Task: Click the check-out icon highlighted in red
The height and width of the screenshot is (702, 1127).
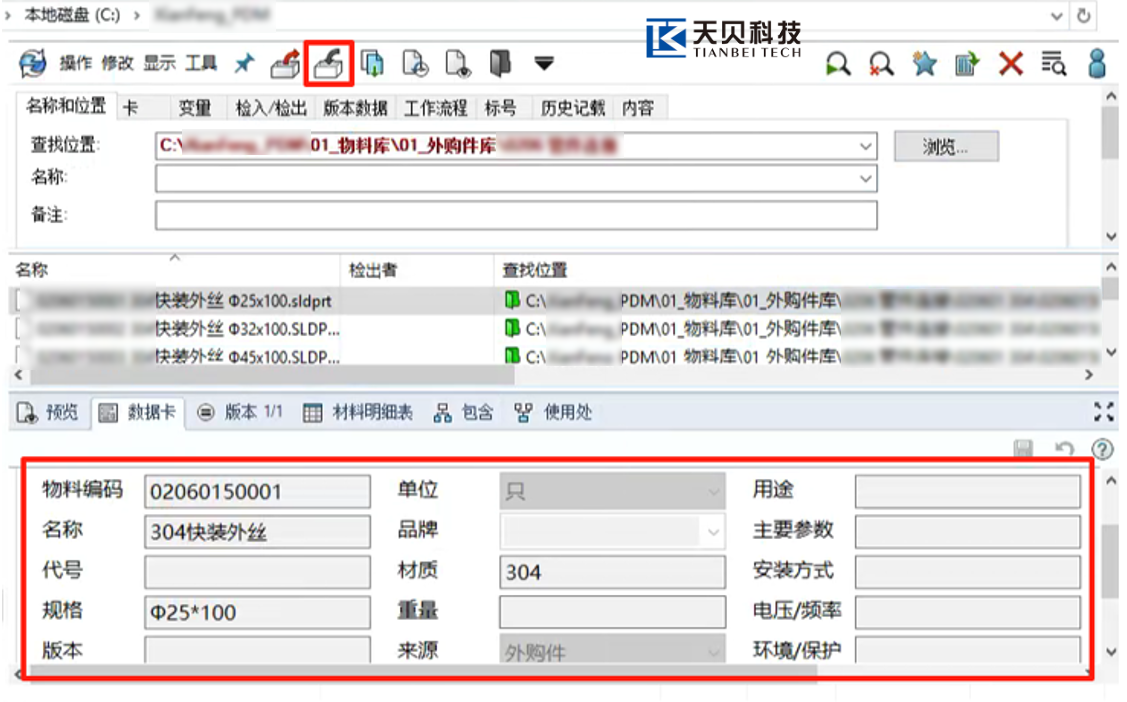Action: (329, 64)
